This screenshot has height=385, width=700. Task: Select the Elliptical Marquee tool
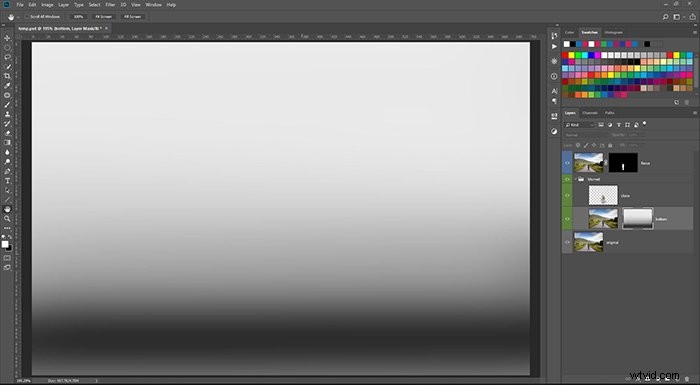pyautogui.click(x=7, y=47)
